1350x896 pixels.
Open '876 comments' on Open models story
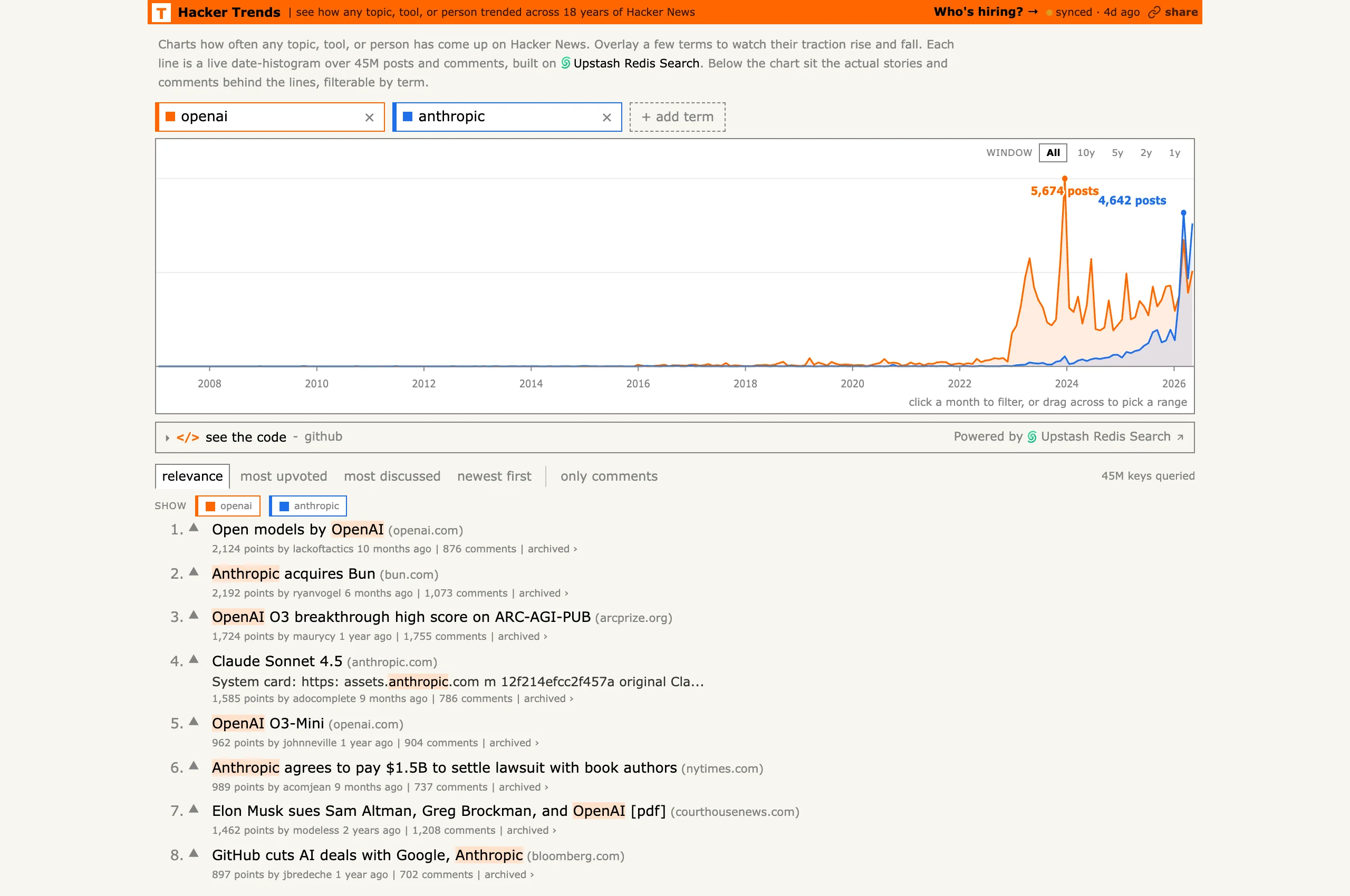click(x=479, y=549)
